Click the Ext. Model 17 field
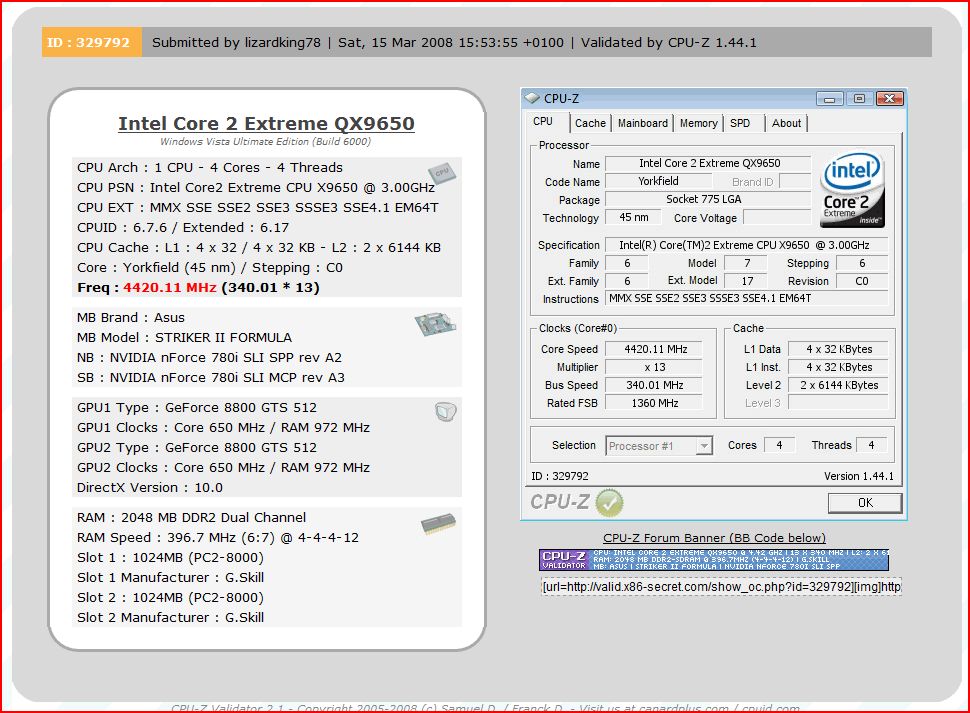Screen dimensions: 970x713 (747, 281)
